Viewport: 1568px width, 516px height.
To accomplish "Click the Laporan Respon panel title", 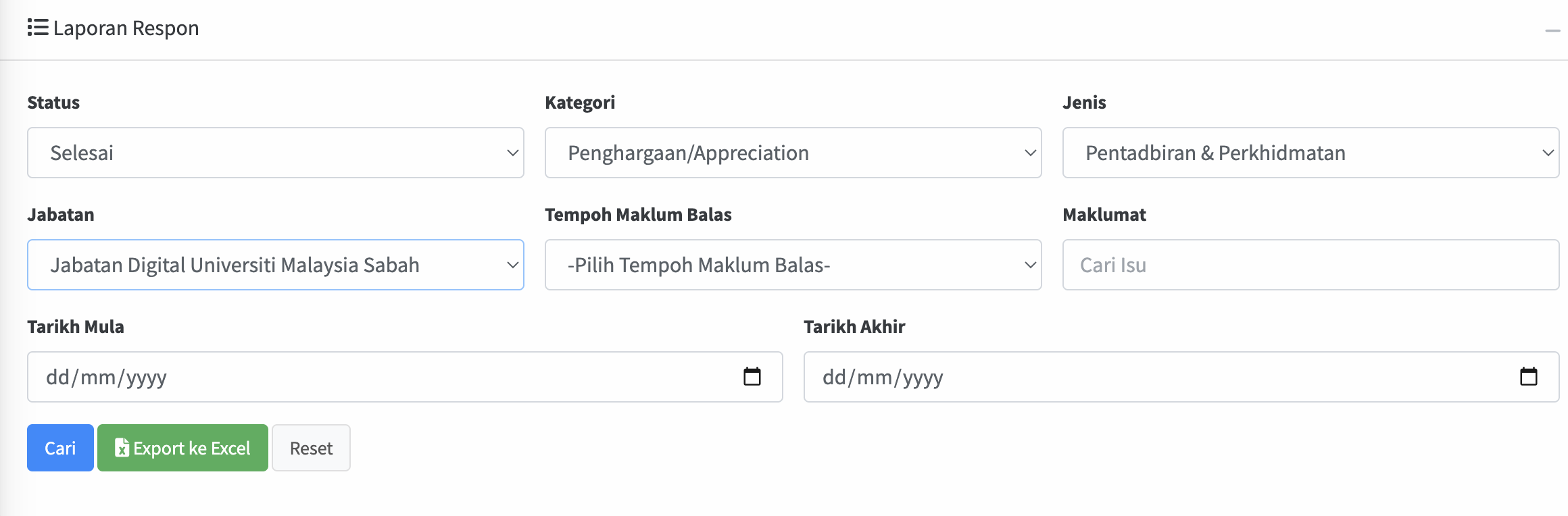I will pos(126,28).
